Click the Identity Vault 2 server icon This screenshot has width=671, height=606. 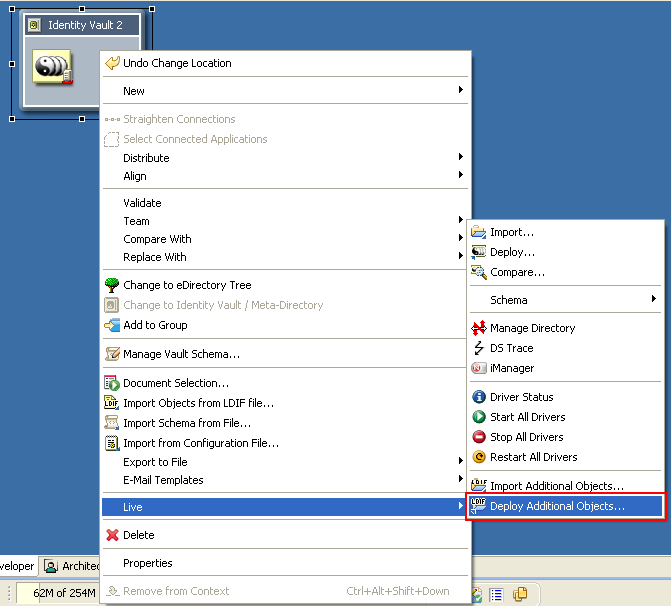click(53, 67)
